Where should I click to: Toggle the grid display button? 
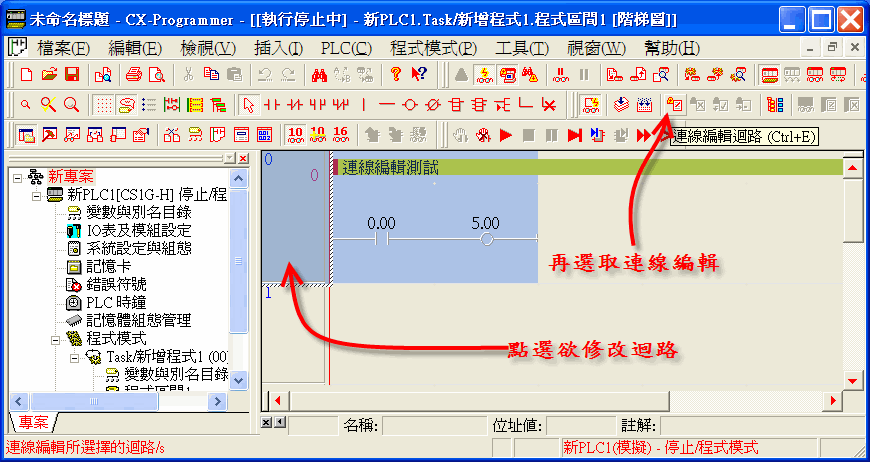[x=103, y=104]
